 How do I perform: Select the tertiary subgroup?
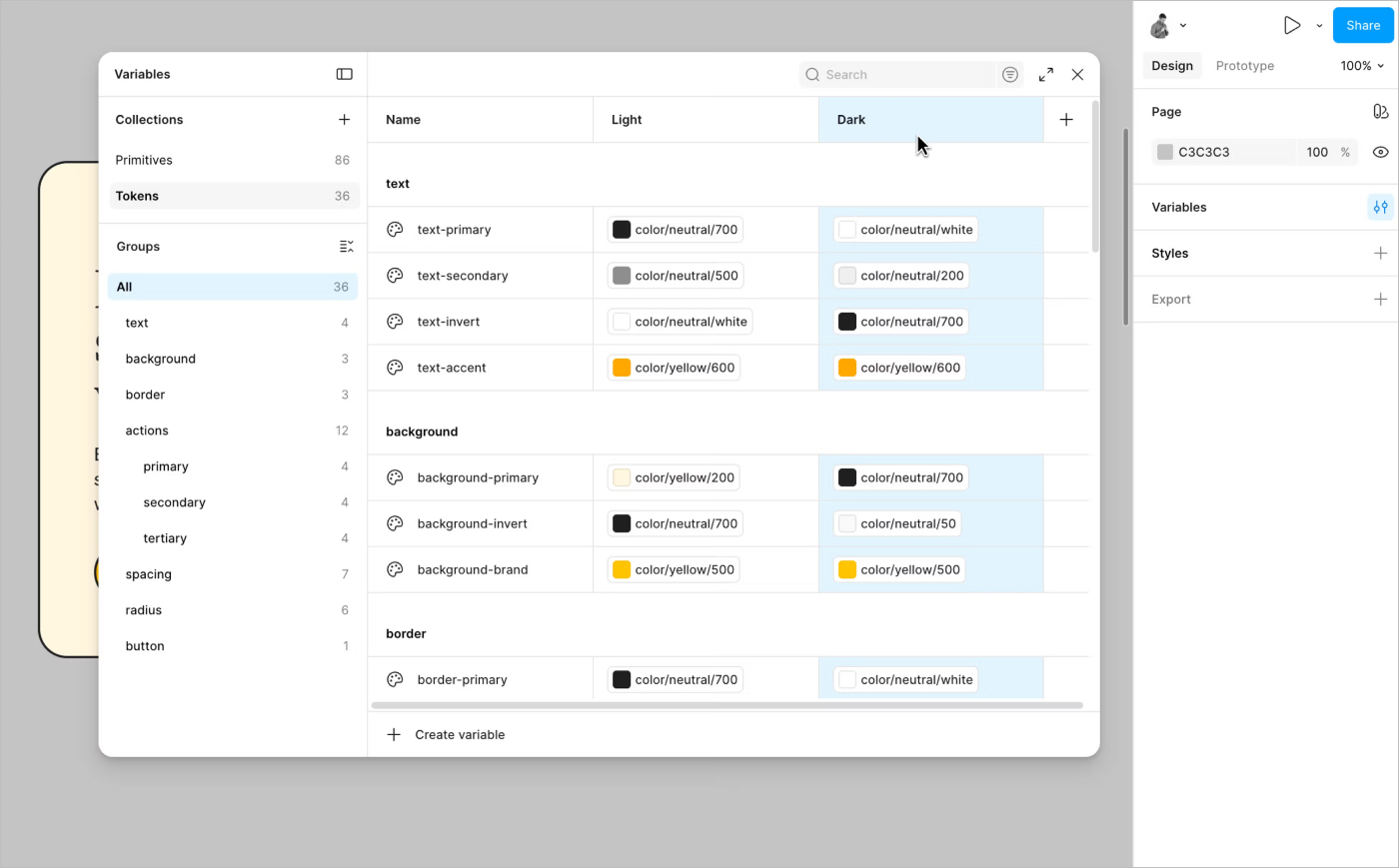[233, 538]
